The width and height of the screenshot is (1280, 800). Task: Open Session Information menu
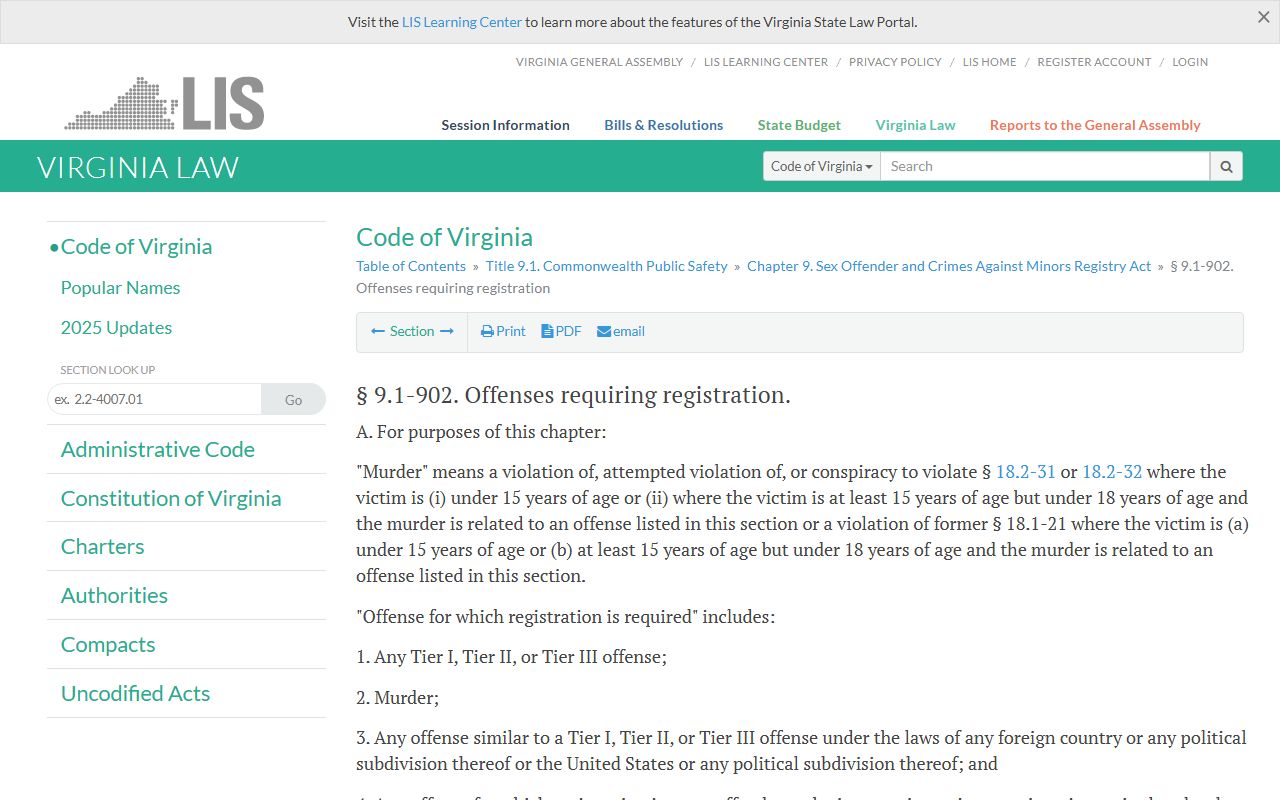point(505,125)
